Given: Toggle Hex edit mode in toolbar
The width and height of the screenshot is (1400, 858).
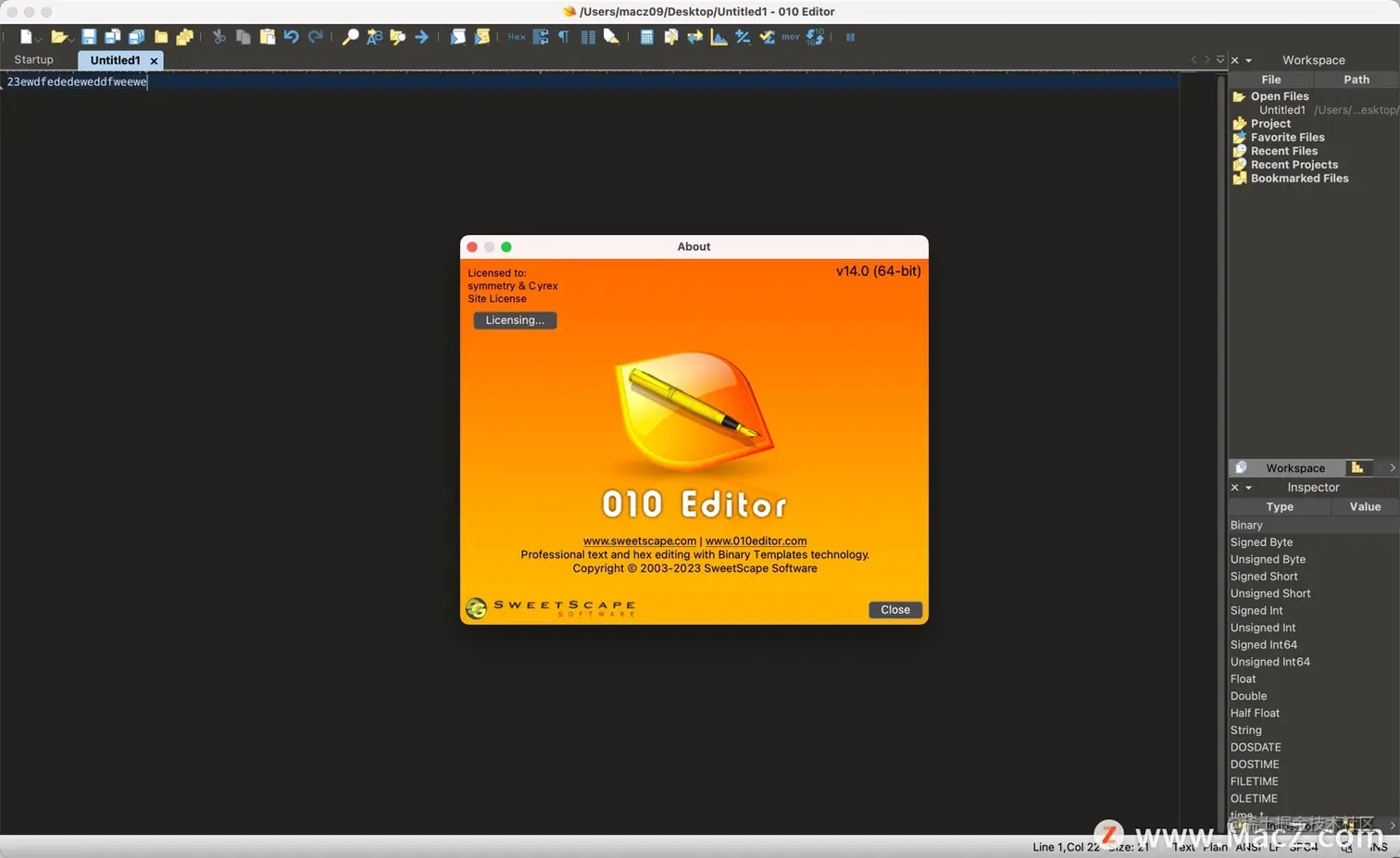Looking at the screenshot, I should point(517,37).
